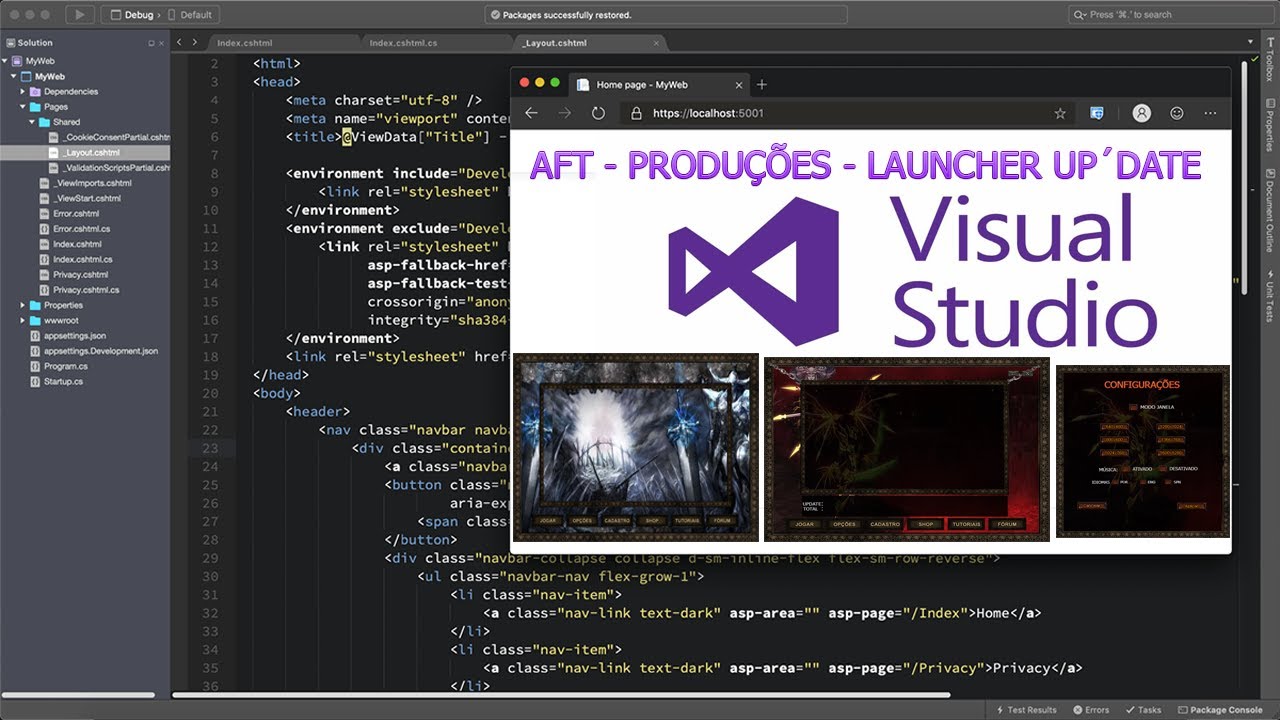1280x720 pixels.
Task: Click the Dependencies folder icon
Action: pyautogui.click(x=36, y=91)
